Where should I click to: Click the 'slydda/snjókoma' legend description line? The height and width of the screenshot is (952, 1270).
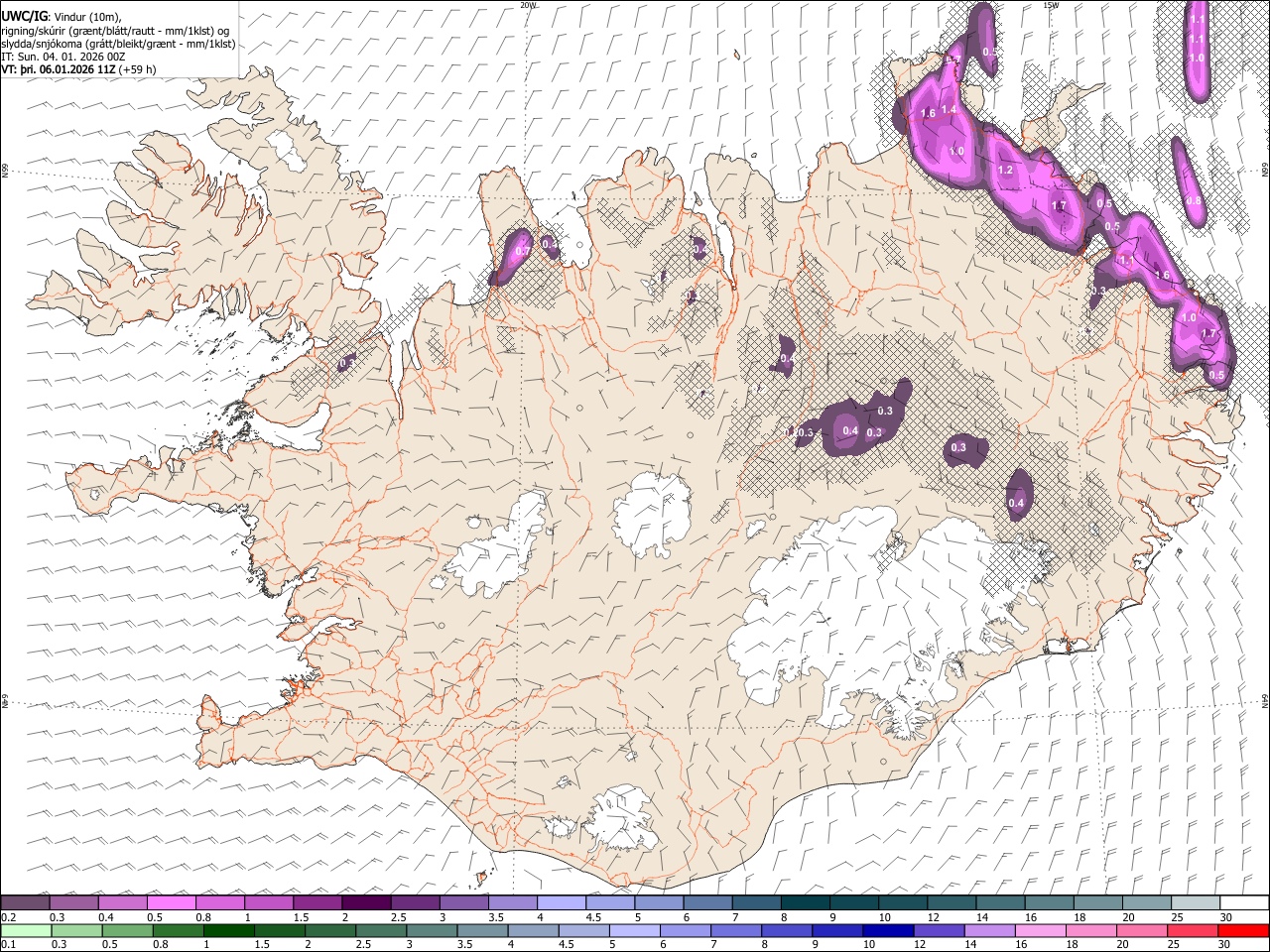click(118, 44)
